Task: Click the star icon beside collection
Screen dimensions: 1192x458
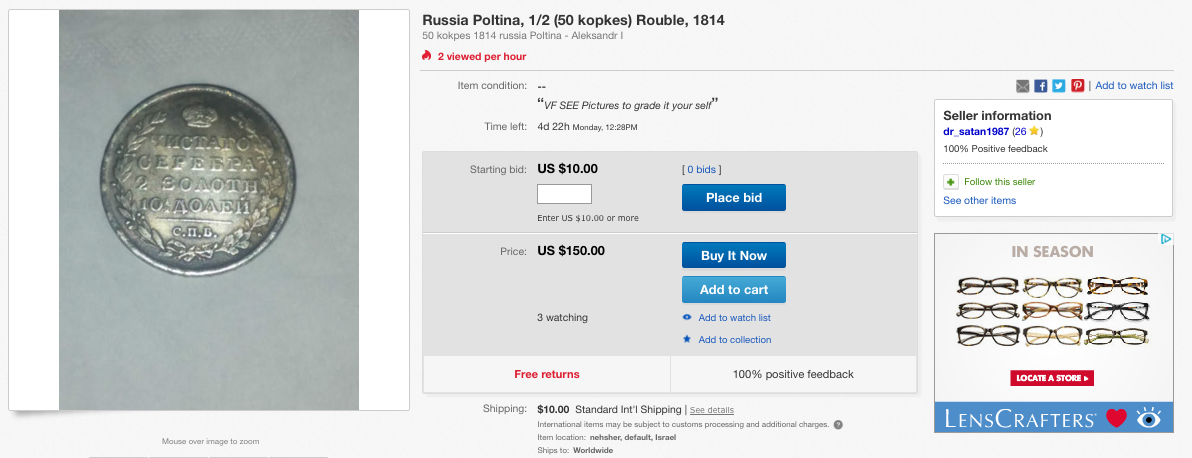Action: coord(687,340)
